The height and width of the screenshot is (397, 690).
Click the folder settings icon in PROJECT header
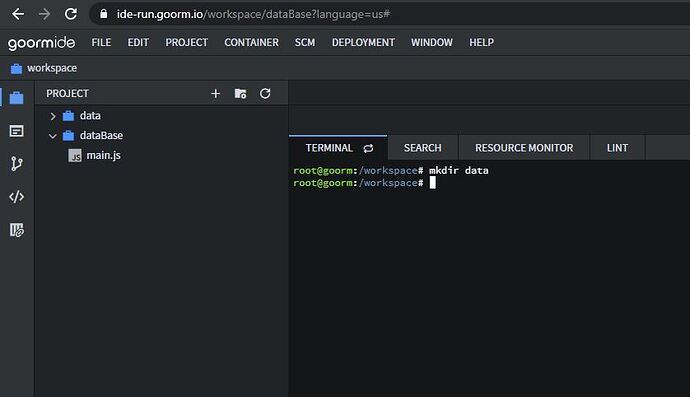pyautogui.click(x=240, y=93)
